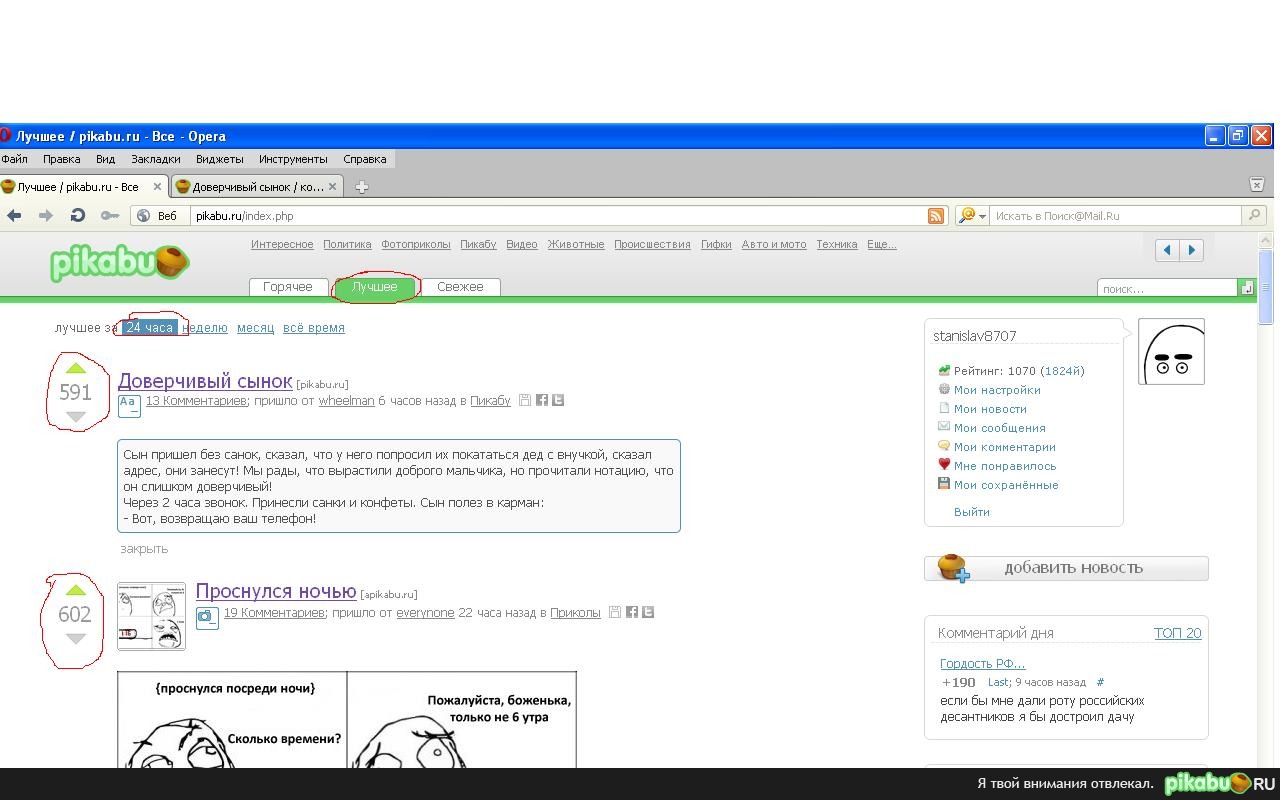Close the 'Лучшее / pikabu.ru - Все' tab
Image resolution: width=1280 pixels, height=800 pixels.
point(157,186)
